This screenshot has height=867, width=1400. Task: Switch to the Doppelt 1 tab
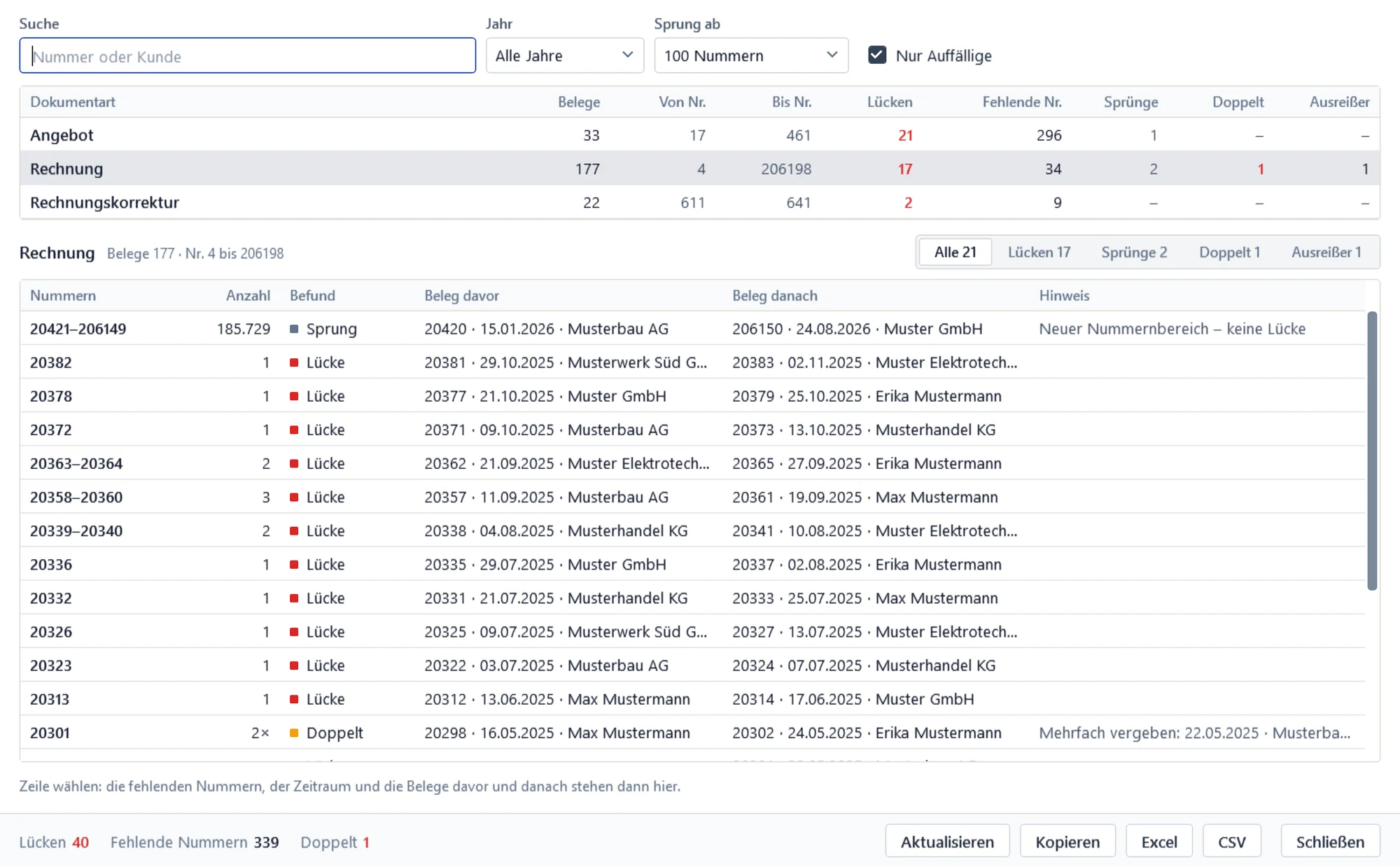point(1229,253)
